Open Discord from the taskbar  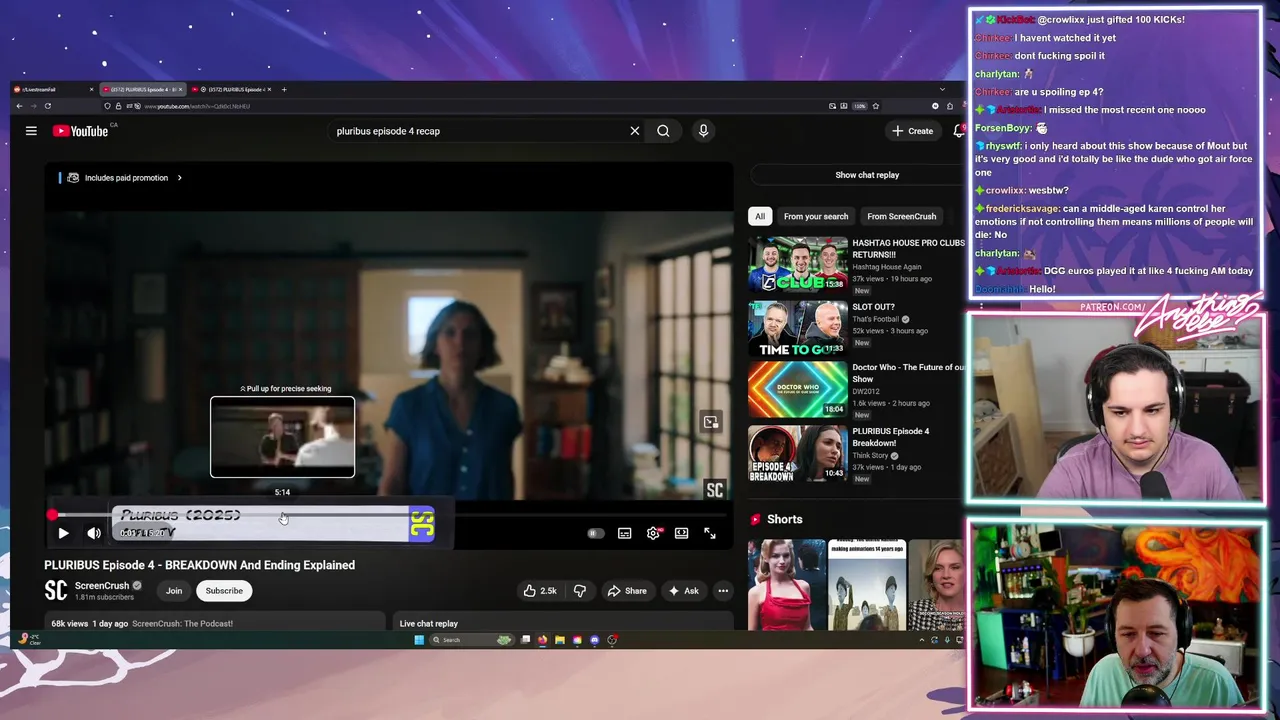point(595,640)
